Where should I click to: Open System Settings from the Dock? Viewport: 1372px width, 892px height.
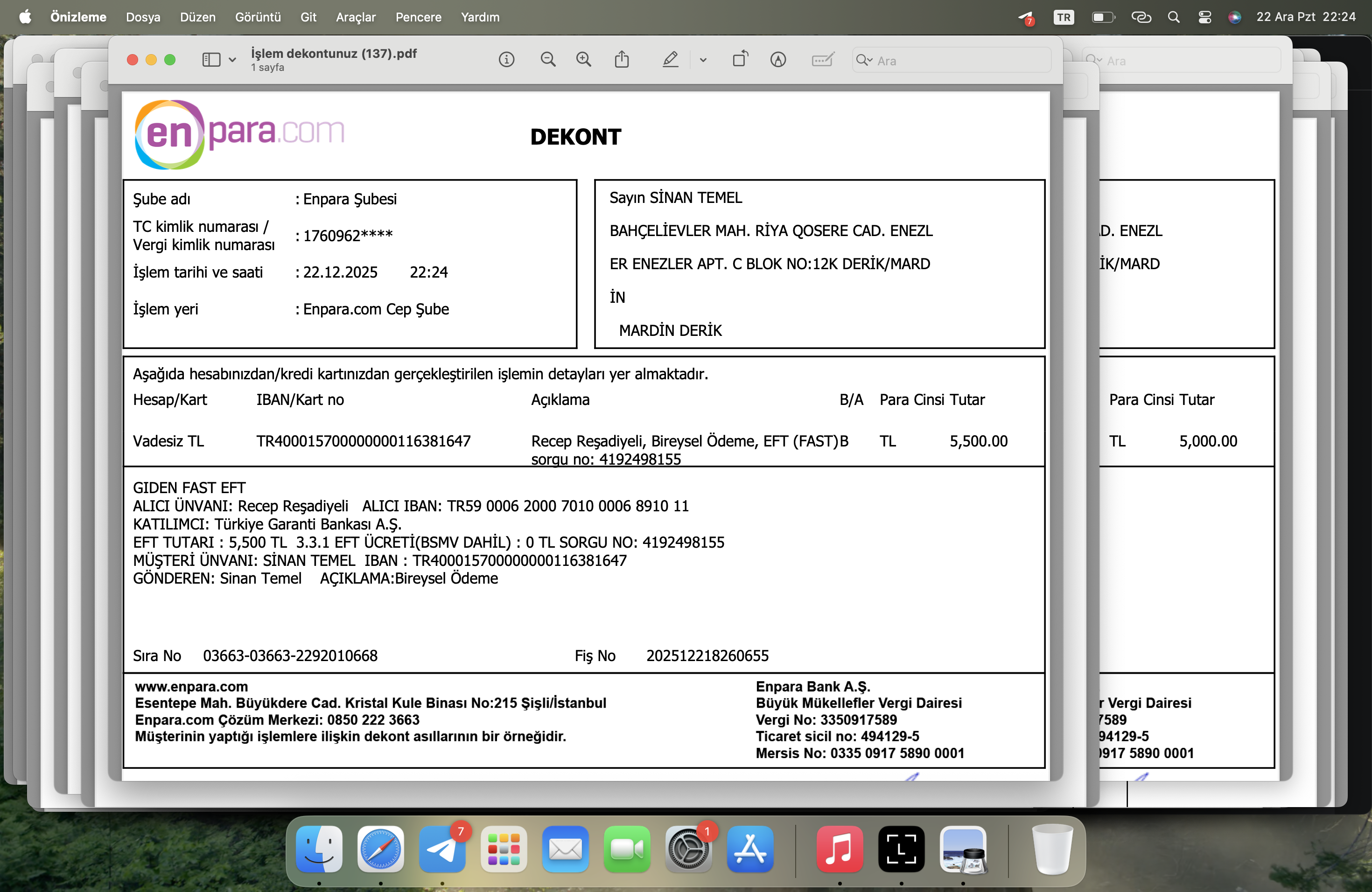(688, 849)
